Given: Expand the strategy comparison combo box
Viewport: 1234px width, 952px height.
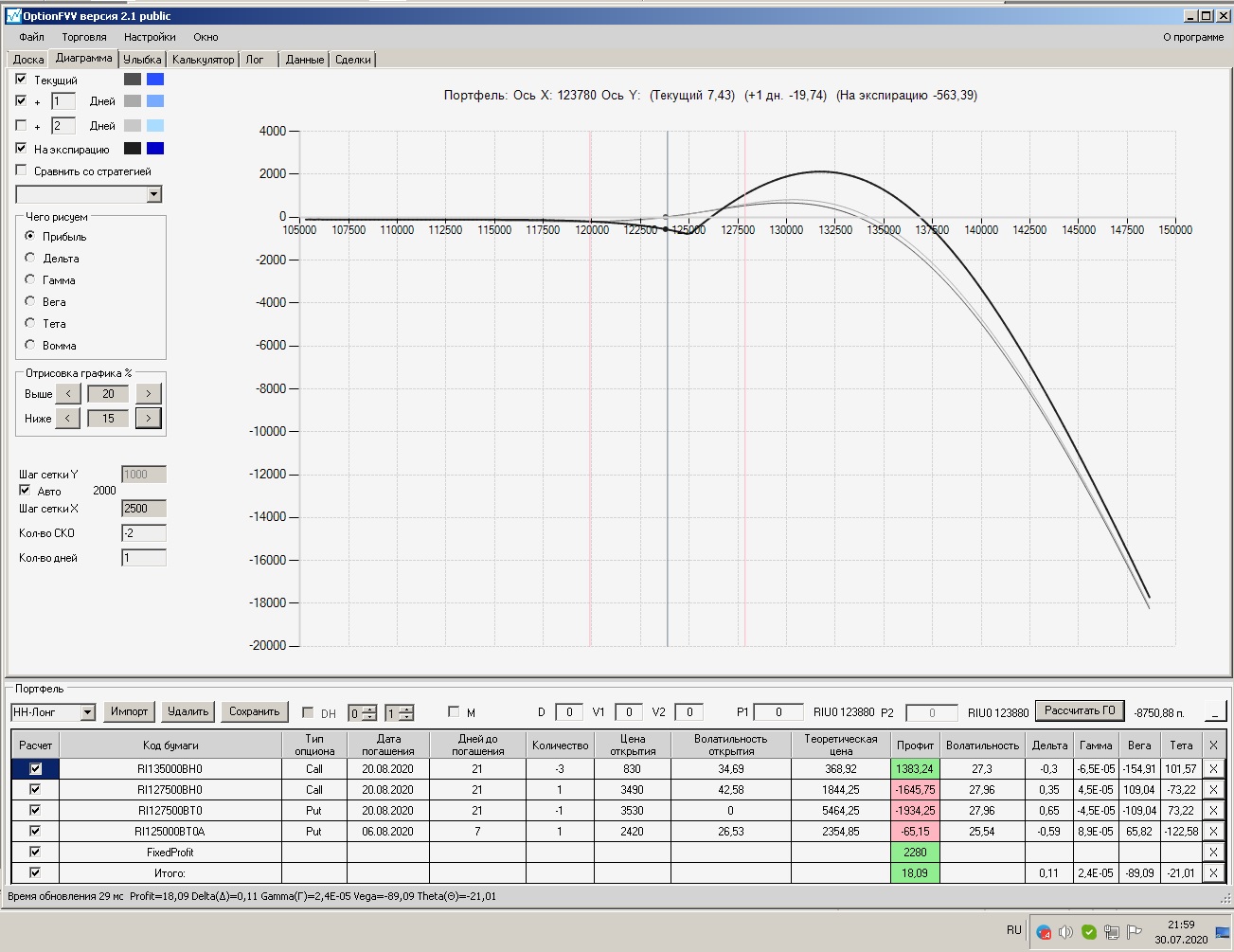Looking at the screenshot, I should pos(154,194).
